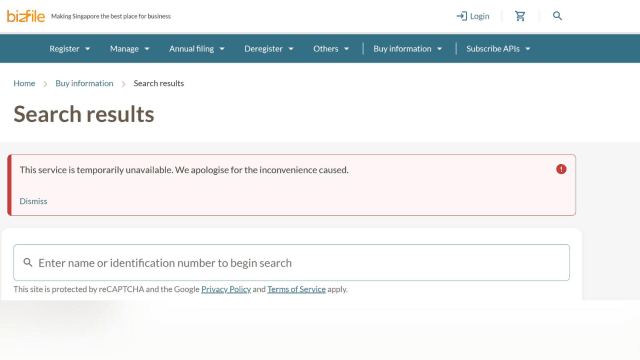Click the bizfile logo
The width and height of the screenshot is (640, 360).
[26, 16]
